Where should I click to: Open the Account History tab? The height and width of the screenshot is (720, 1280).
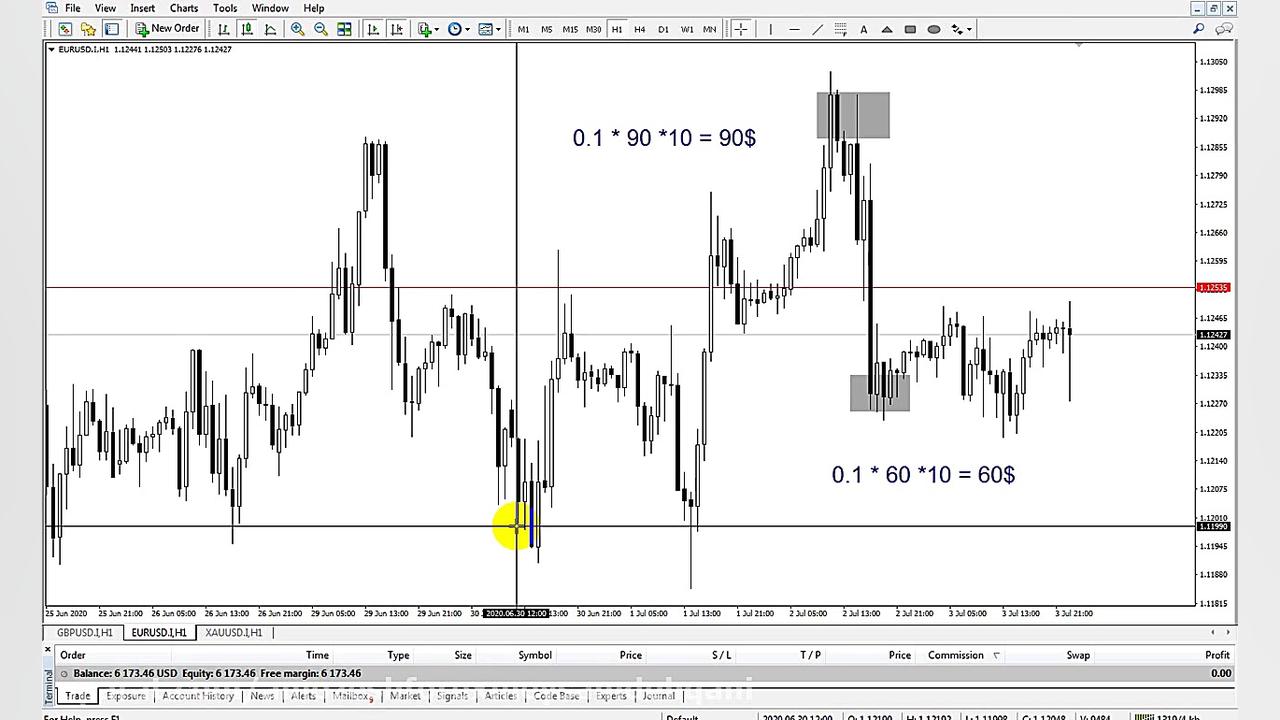[x=198, y=696]
